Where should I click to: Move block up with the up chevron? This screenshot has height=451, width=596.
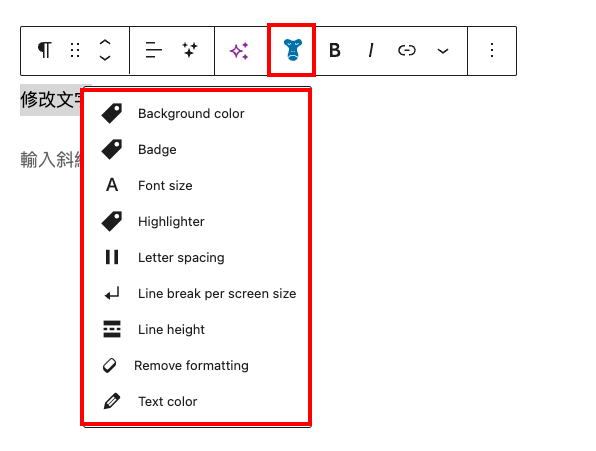coord(105,42)
